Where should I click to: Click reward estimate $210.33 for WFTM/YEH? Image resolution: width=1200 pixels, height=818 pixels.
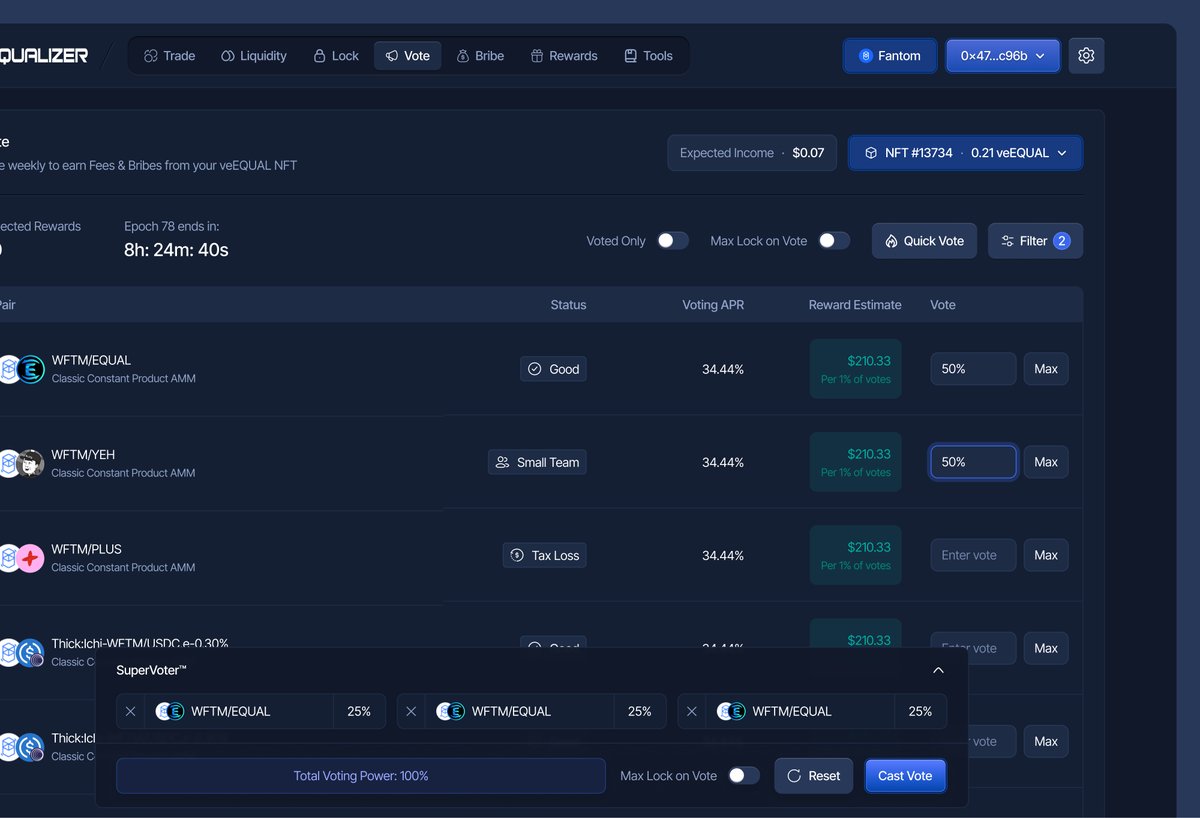[856, 462]
